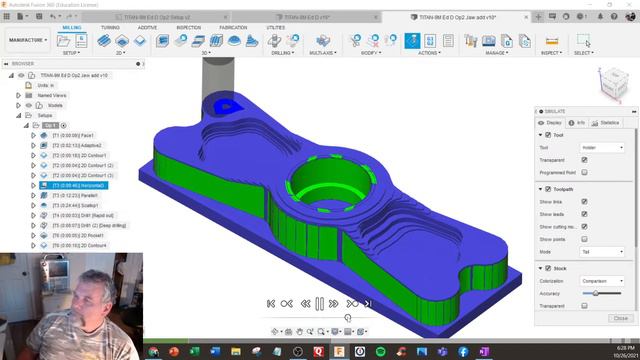The image size is (640, 360).
Task: Select the 2D Pocket tool icon
Action: pos(122,40)
